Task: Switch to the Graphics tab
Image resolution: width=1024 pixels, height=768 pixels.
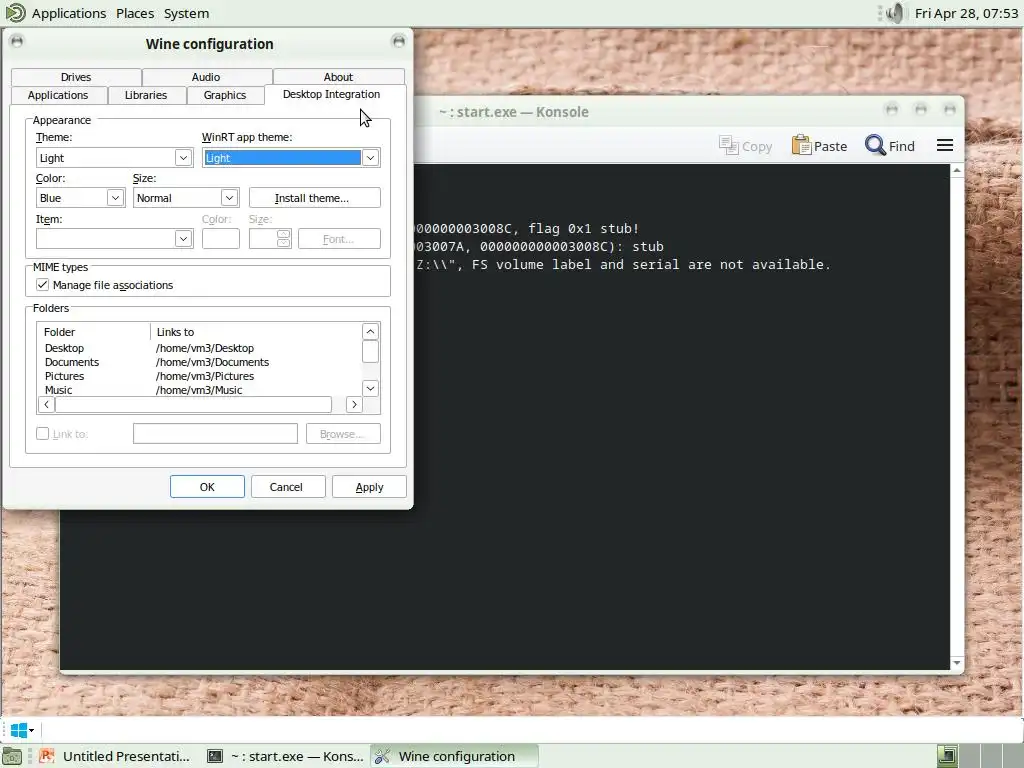Action: click(225, 95)
